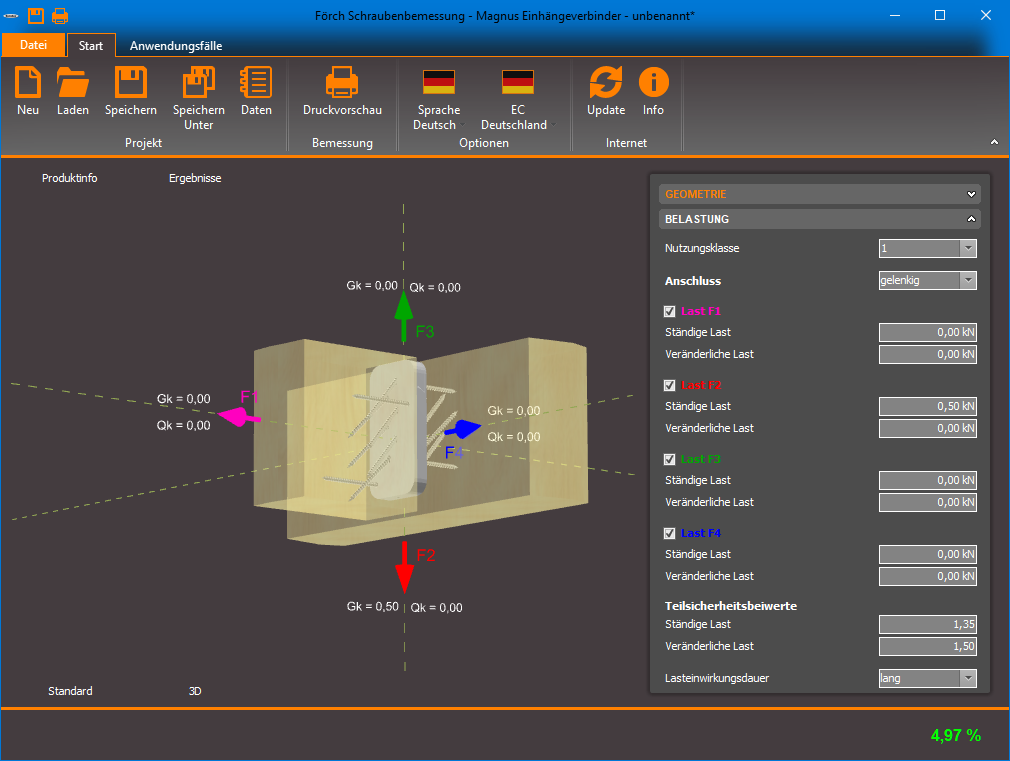Open the Lasteinwirkungsdauer dropdown

pos(928,678)
